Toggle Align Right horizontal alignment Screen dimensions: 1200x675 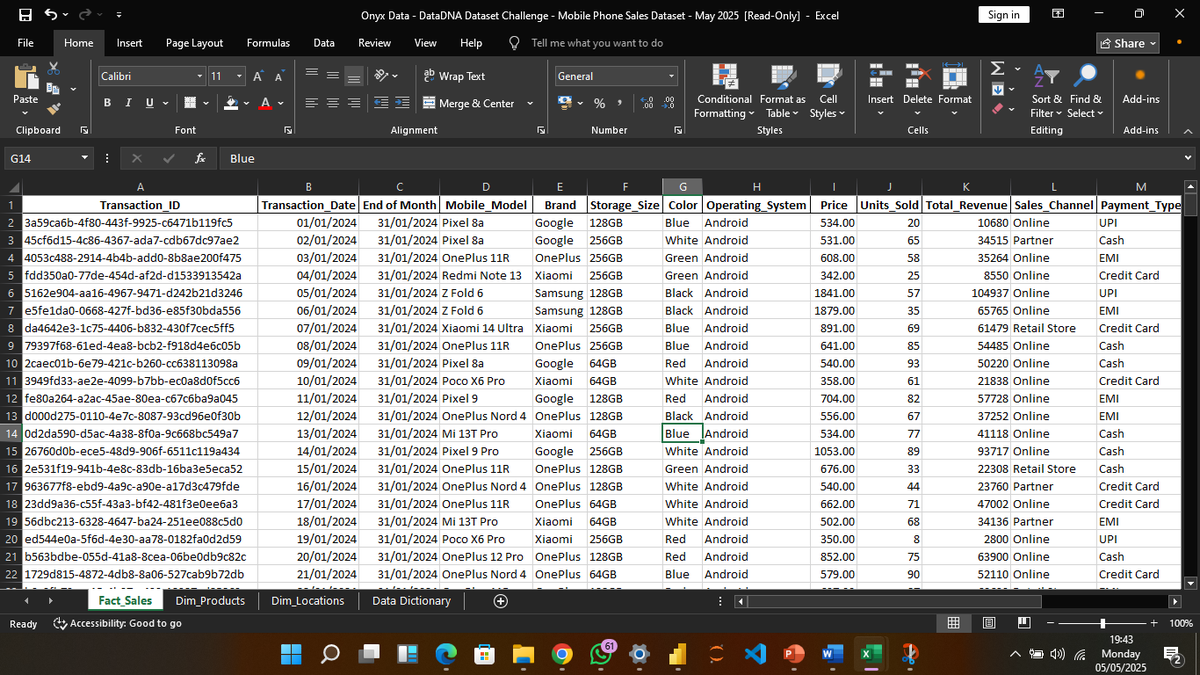click(x=353, y=103)
